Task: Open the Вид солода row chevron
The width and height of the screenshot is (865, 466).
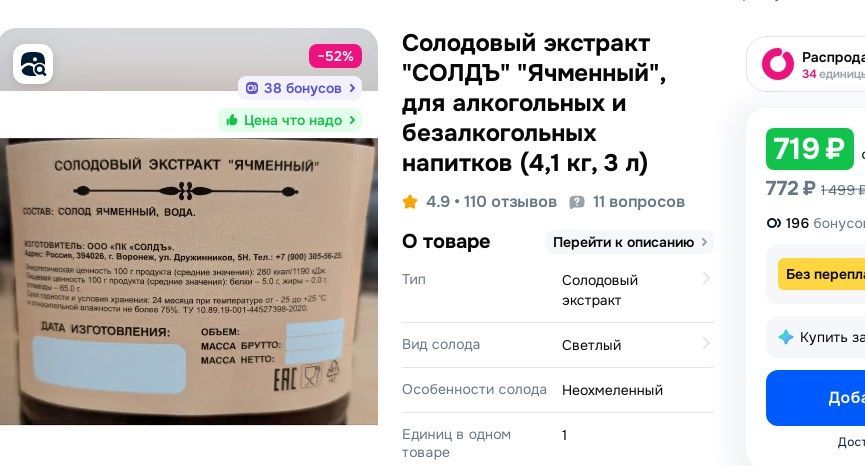Action: pyautogui.click(x=706, y=344)
